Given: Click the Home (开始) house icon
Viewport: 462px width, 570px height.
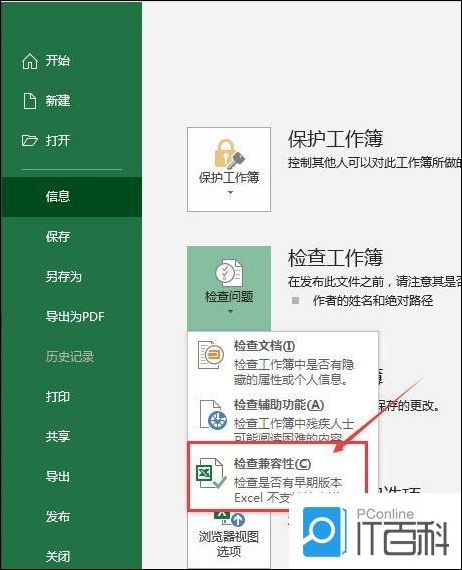Looking at the screenshot, I should (x=30, y=61).
